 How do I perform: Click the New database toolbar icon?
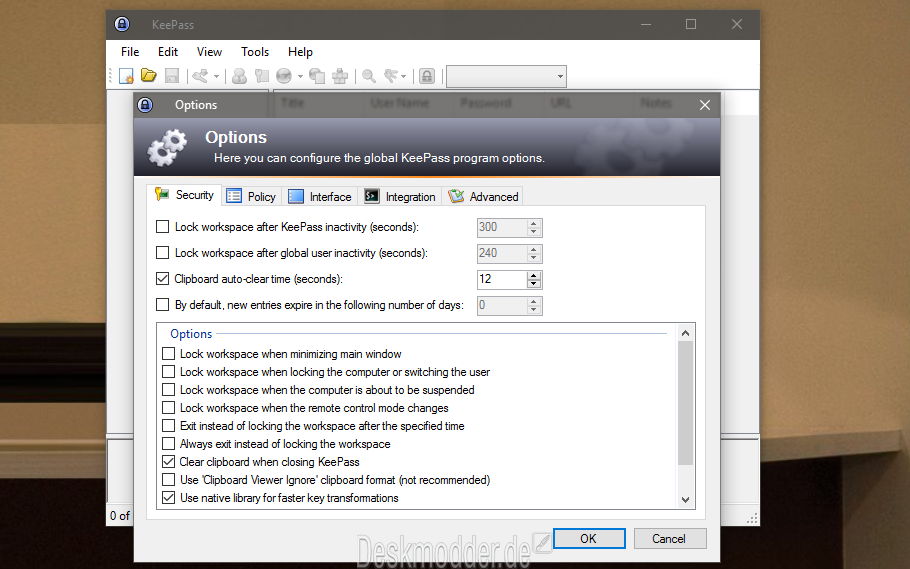[x=126, y=76]
